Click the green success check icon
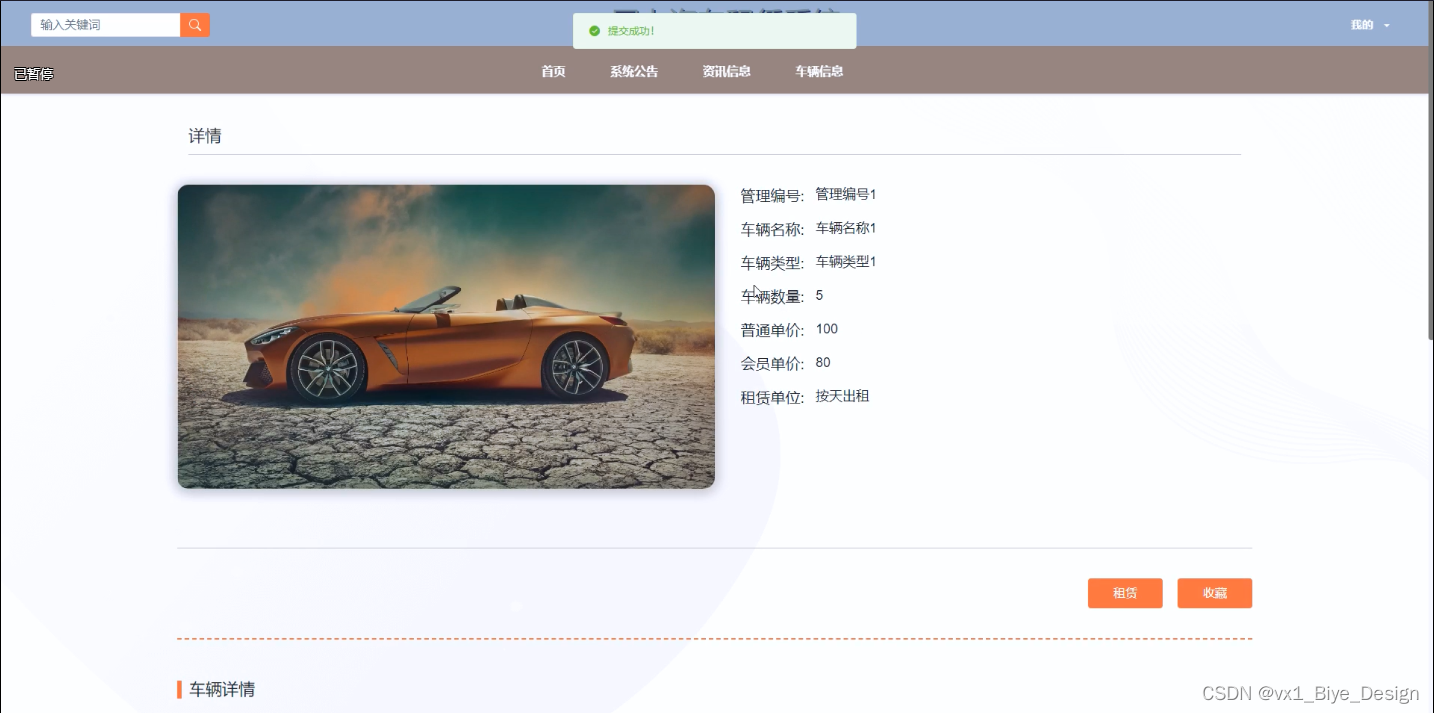The height and width of the screenshot is (713, 1434). [594, 31]
